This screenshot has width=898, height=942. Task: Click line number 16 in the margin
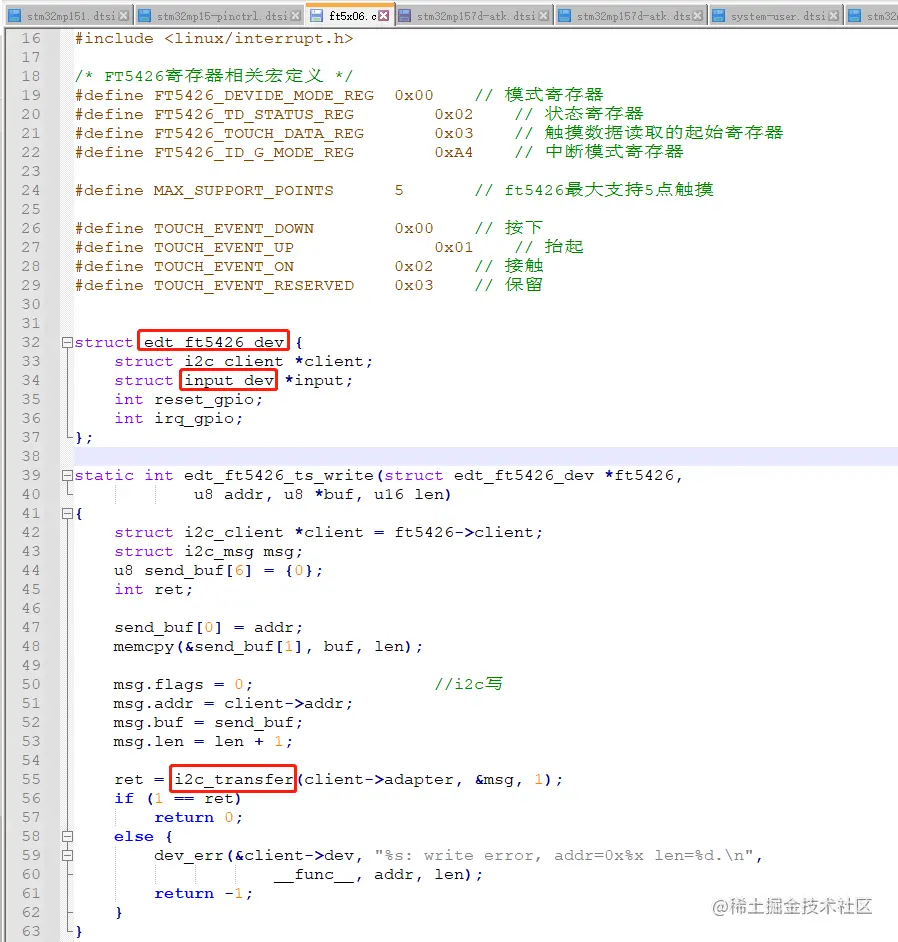click(31, 38)
